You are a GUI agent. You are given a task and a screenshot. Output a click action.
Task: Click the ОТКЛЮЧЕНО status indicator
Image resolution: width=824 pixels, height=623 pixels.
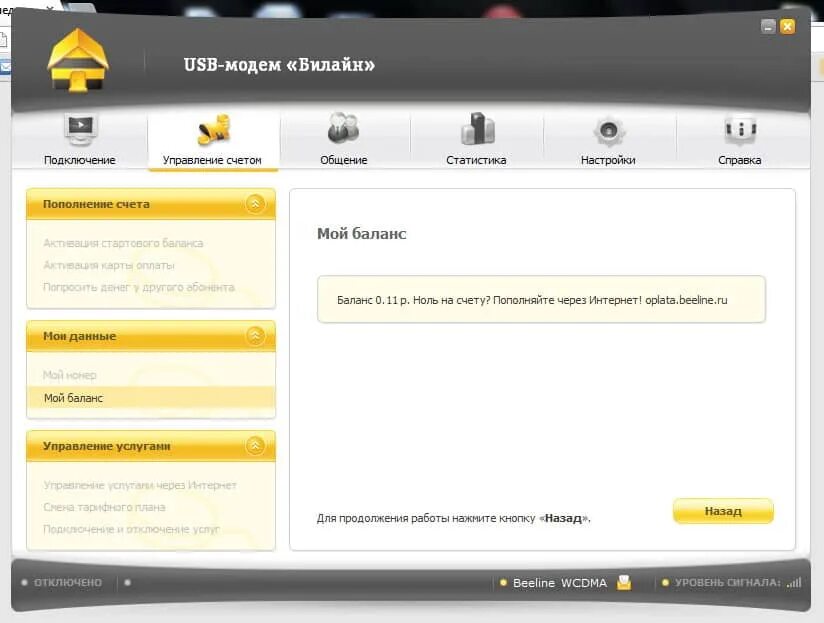pos(68,583)
